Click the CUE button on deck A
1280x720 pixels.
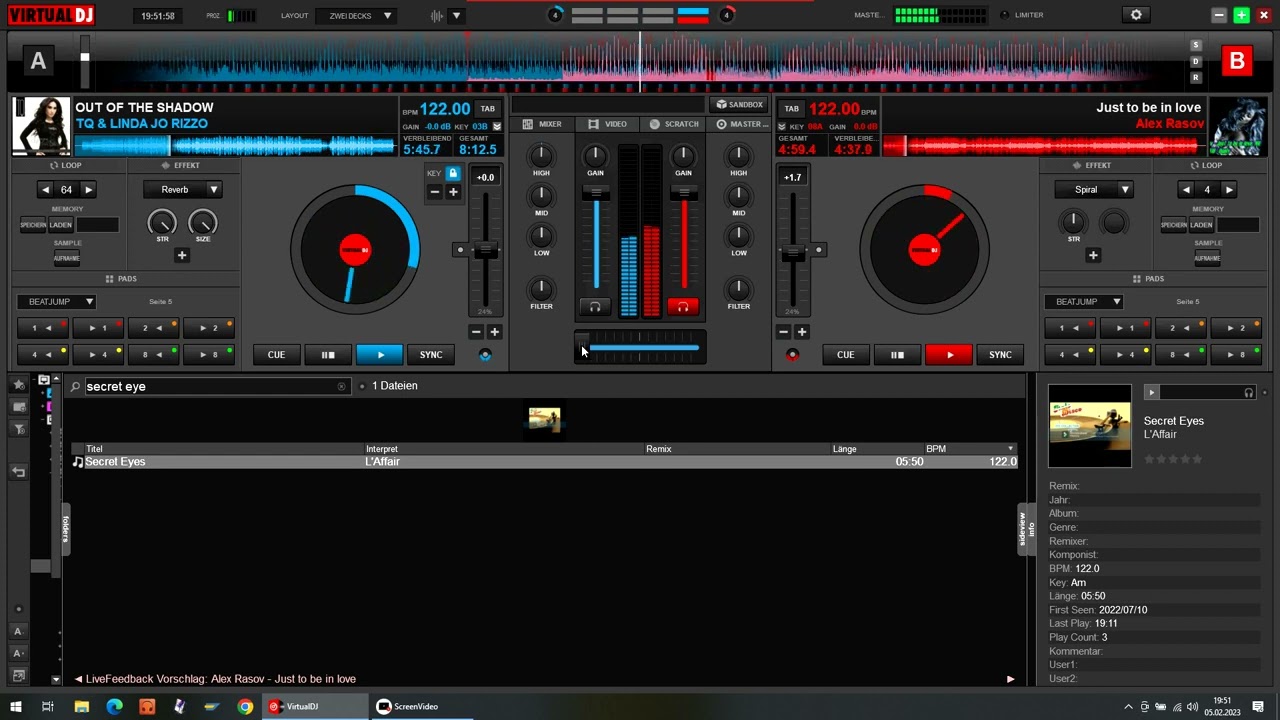point(276,355)
